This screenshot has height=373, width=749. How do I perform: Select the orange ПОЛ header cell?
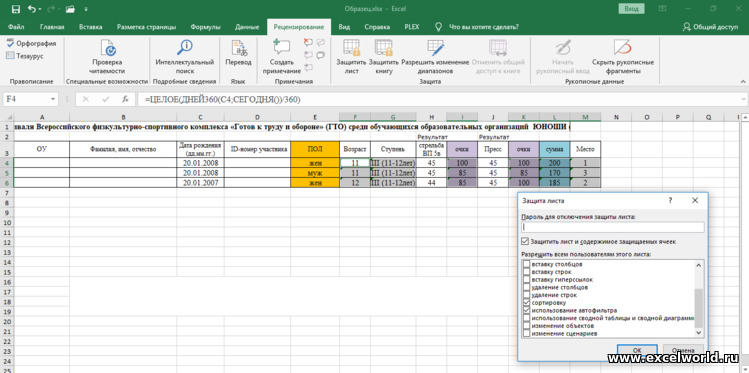coord(314,149)
